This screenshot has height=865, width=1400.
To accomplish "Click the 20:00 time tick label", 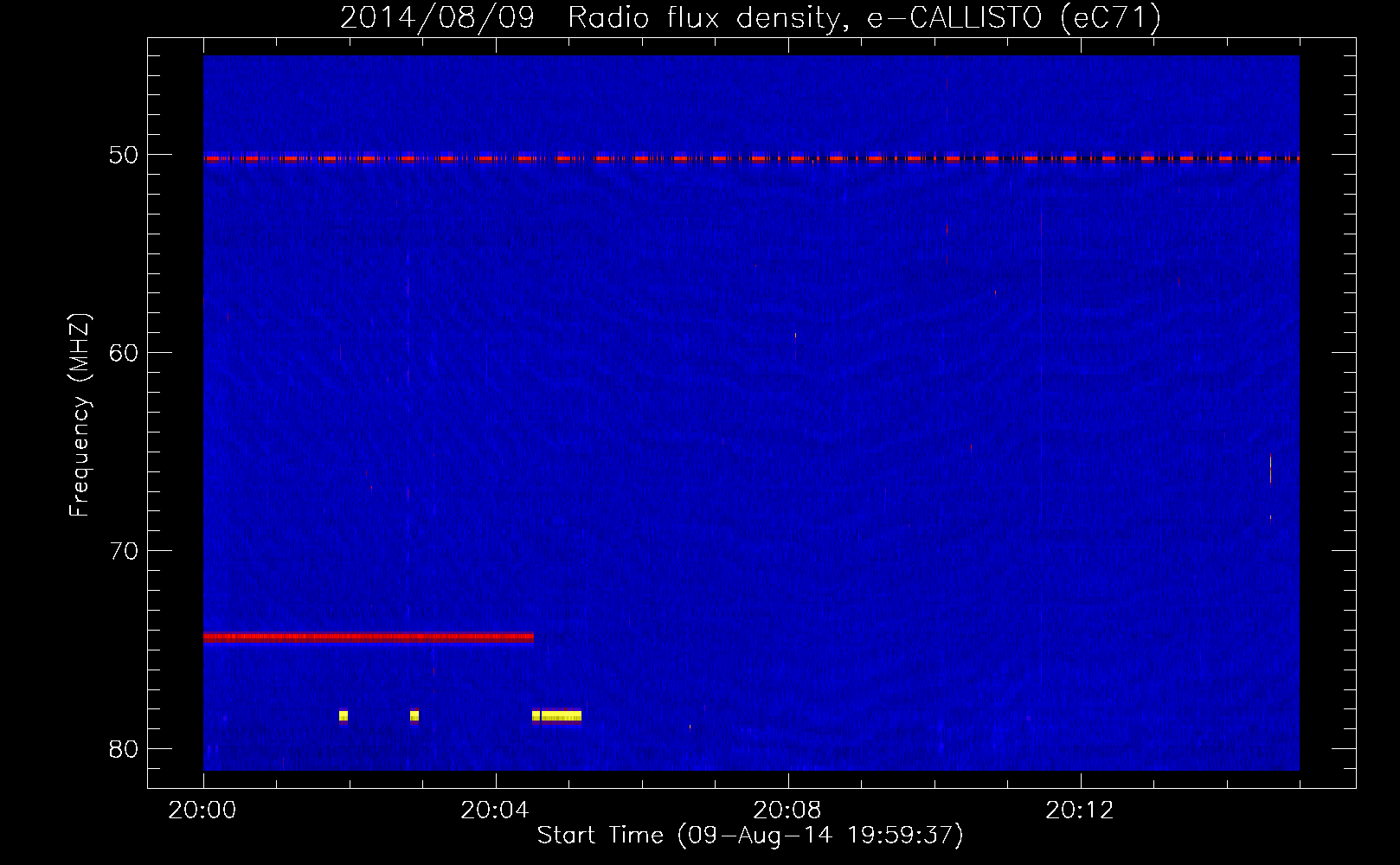I will click(202, 811).
